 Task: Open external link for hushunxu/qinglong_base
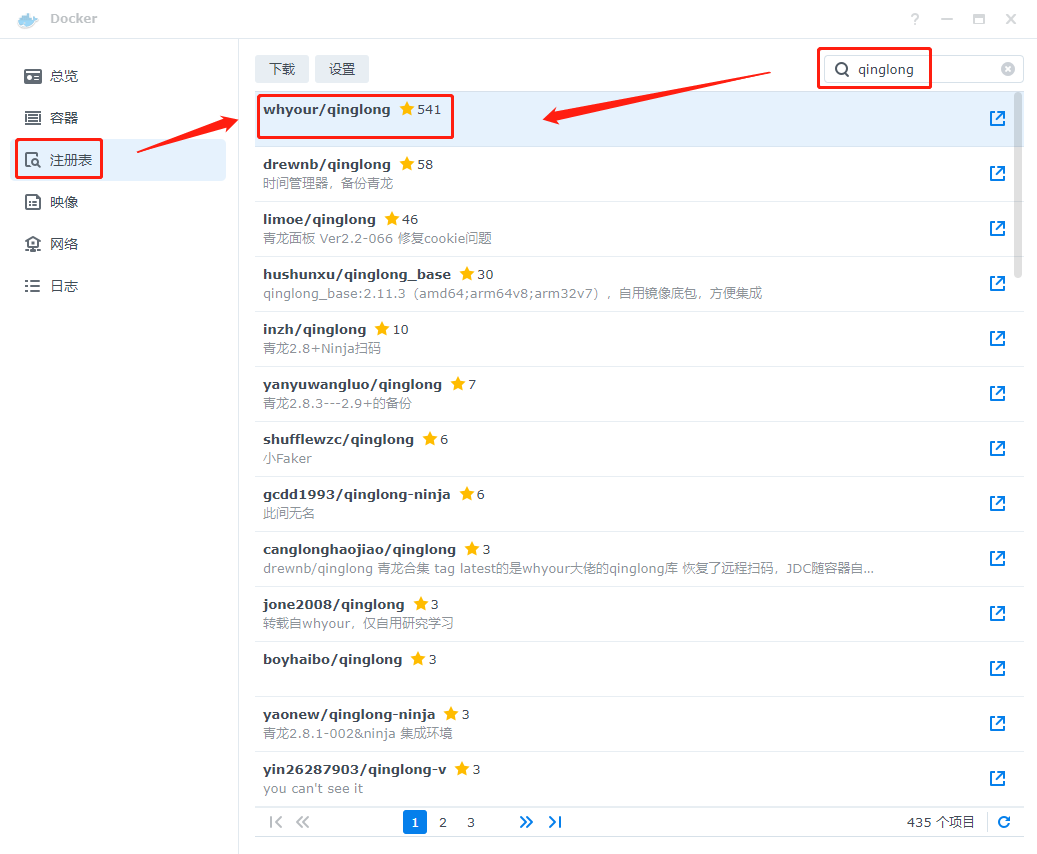point(997,284)
